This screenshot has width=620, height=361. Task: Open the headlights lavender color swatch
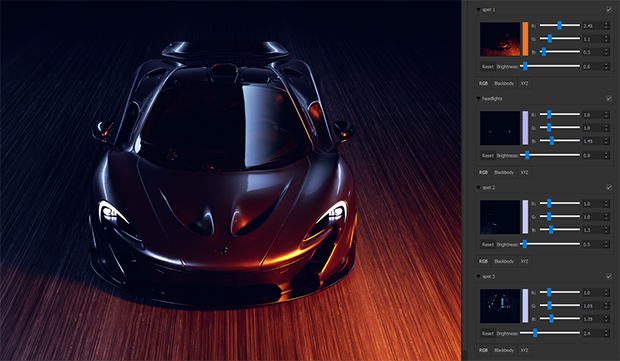tap(525, 128)
